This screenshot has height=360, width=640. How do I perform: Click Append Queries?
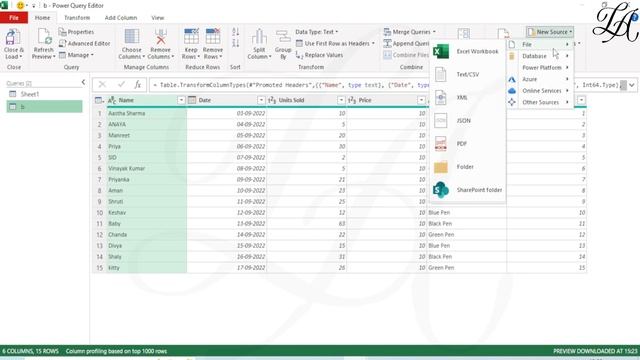click(407, 43)
